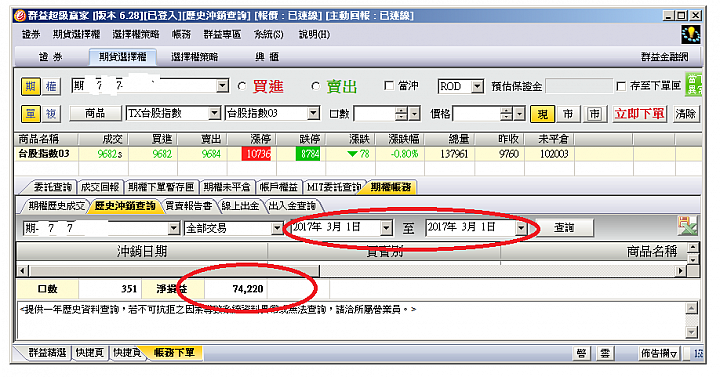Click the results horizontal scrollbar right arrow
This screenshot has width=720, height=377.
click(681, 271)
